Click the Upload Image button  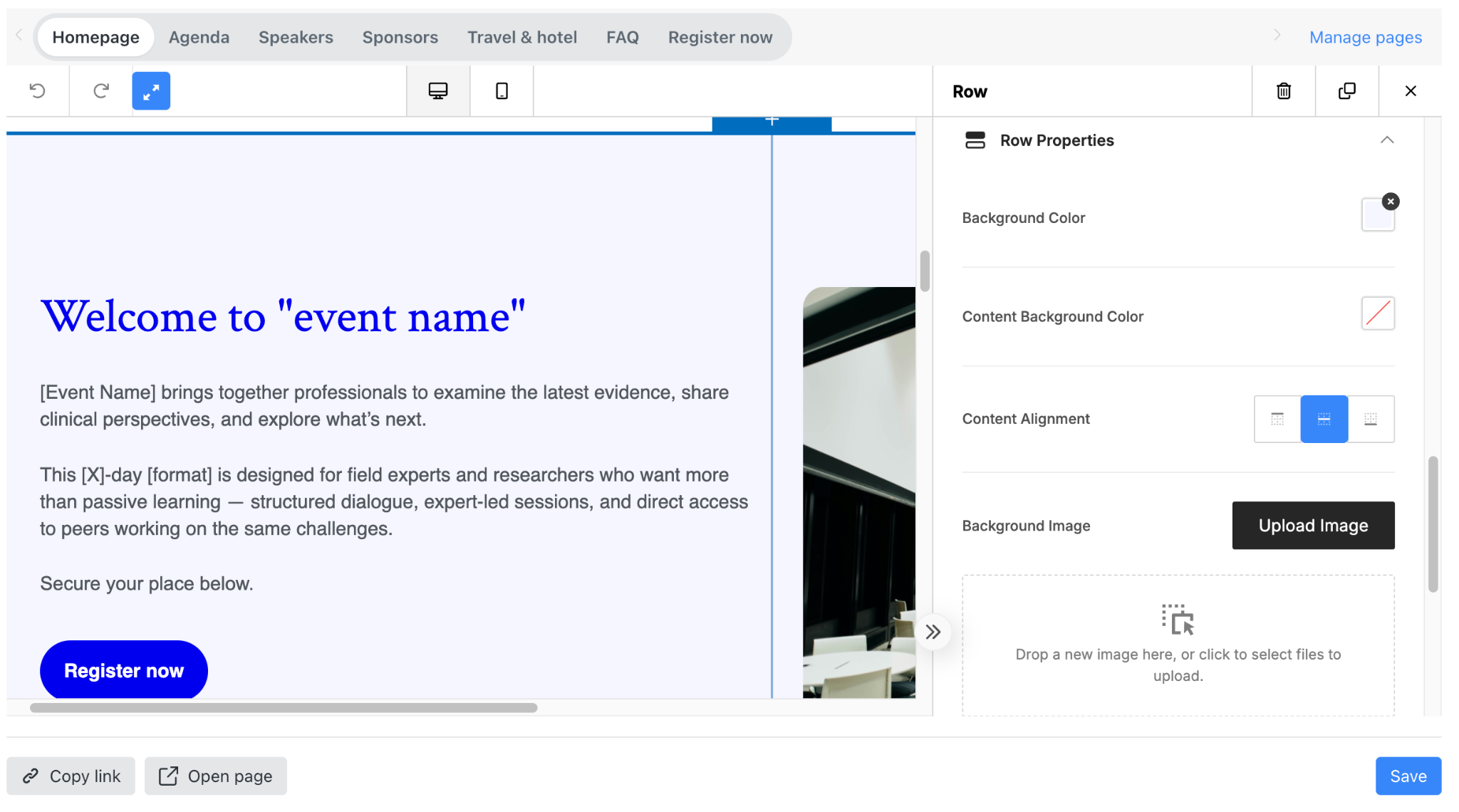coord(1313,526)
